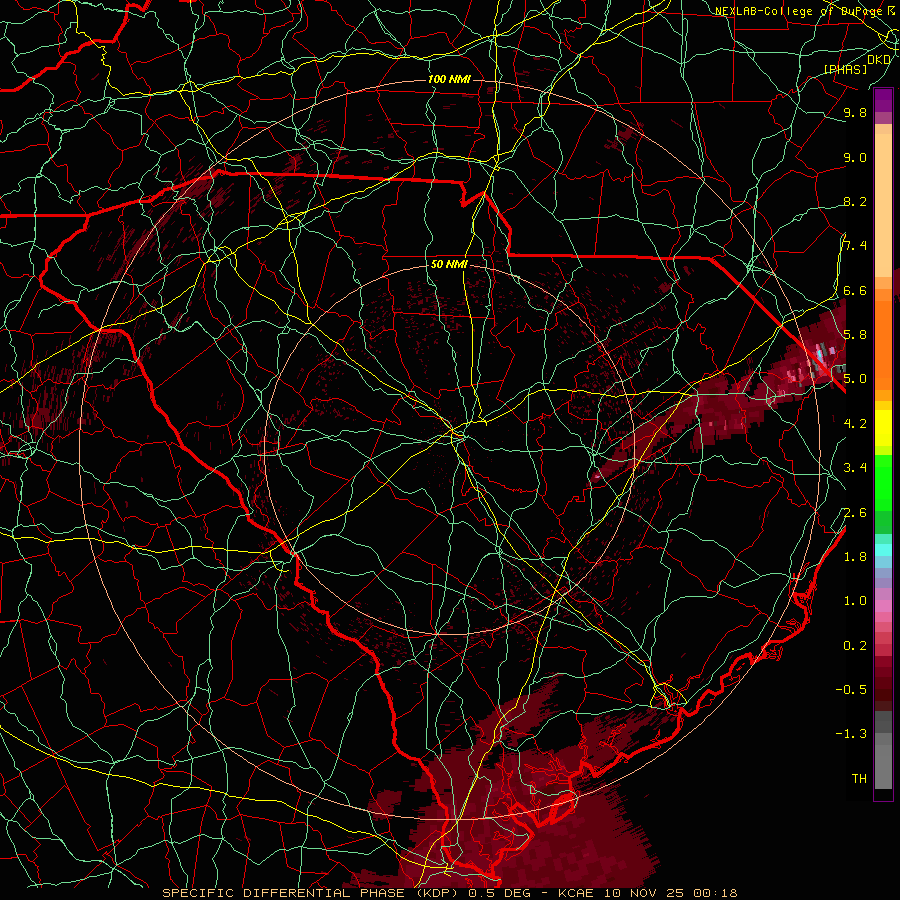The height and width of the screenshot is (900, 900).
Task: Click the purple segment of the color scale
Action: pos(883,100)
